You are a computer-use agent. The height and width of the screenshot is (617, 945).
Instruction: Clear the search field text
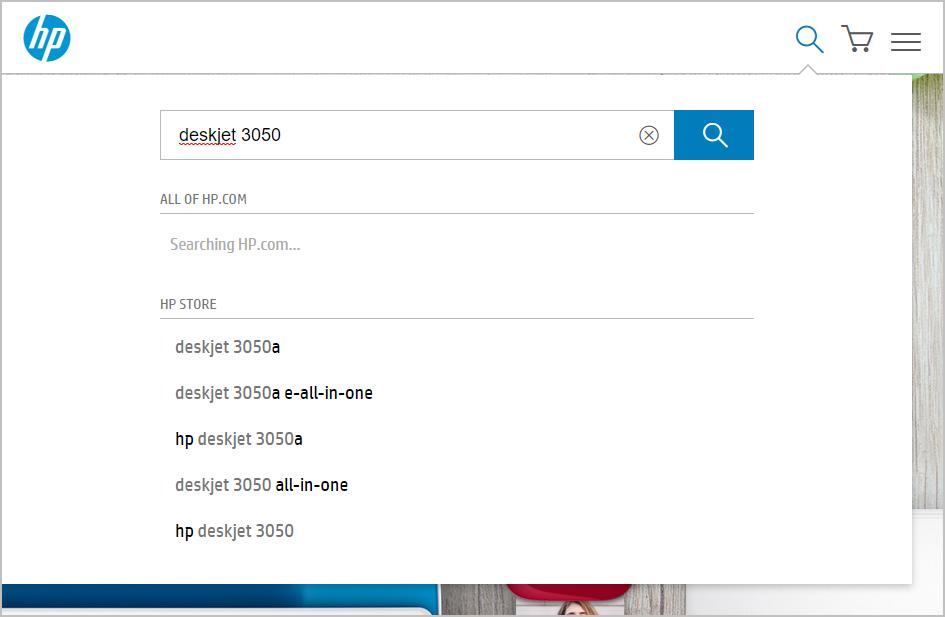click(x=648, y=135)
